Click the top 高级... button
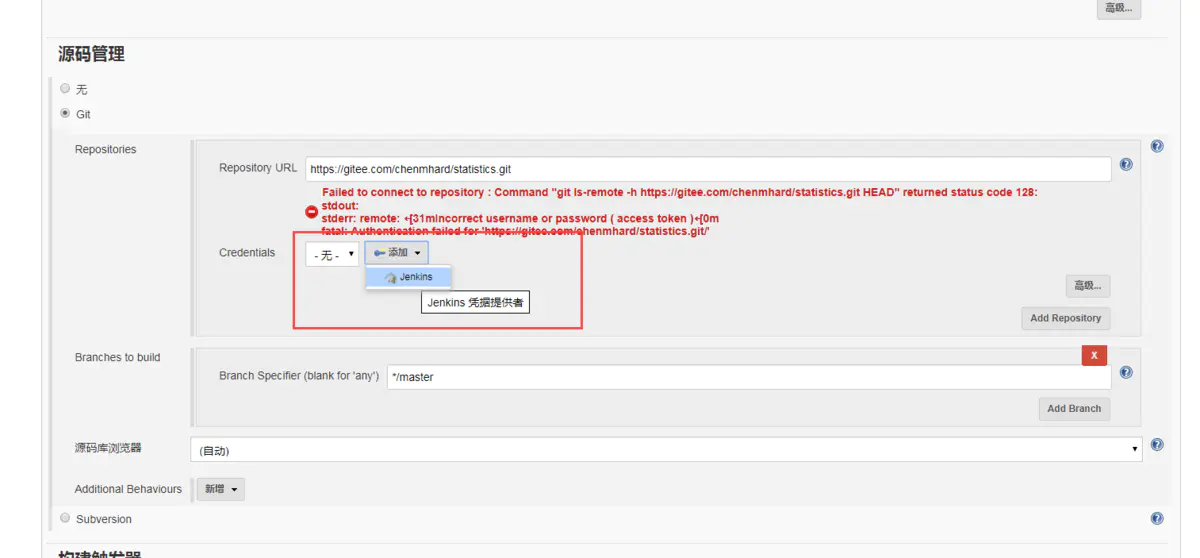 (x=1119, y=8)
